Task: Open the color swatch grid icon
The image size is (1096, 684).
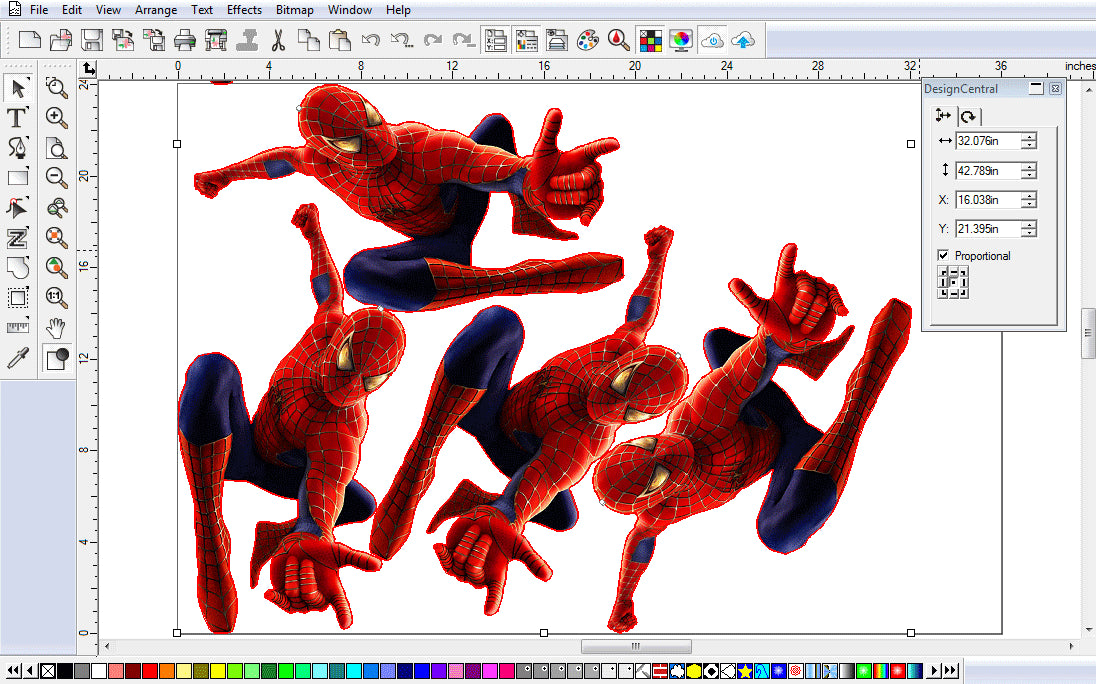Action: [x=650, y=40]
